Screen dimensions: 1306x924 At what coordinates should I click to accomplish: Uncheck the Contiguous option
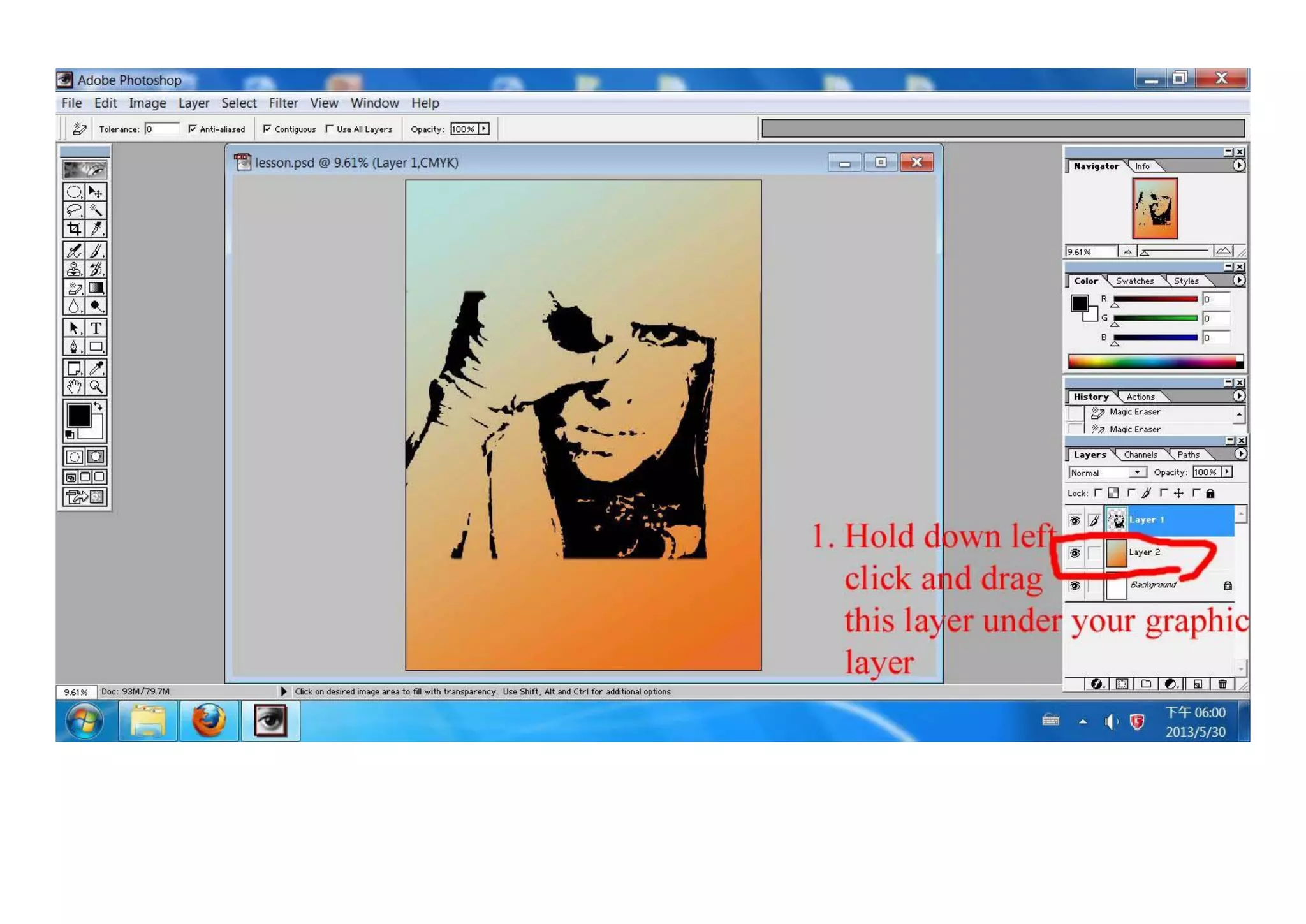click(267, 129)
